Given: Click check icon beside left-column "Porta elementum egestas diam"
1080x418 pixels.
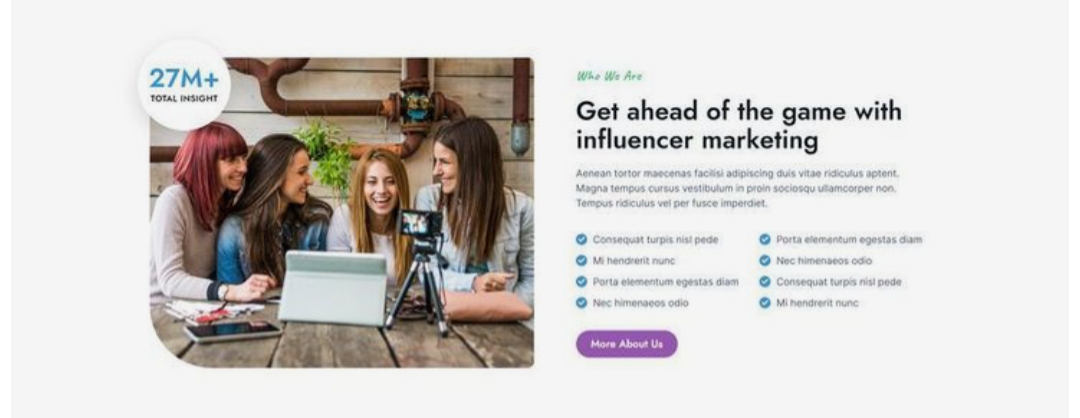Looking at the screenshot, I should point(581,282).
